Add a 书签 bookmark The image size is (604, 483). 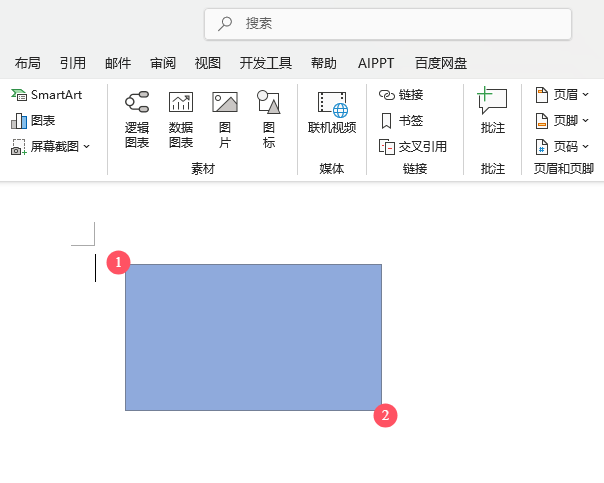point(401,120)
